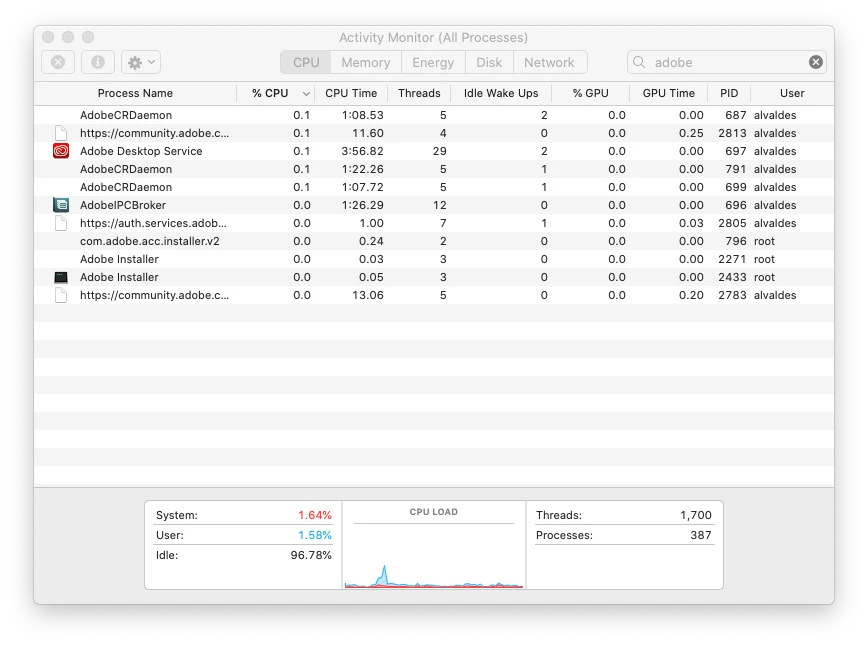This screenshot has height=646, width=868.
Task: Switch to the Network tab
Action: [x=550, y=62]
